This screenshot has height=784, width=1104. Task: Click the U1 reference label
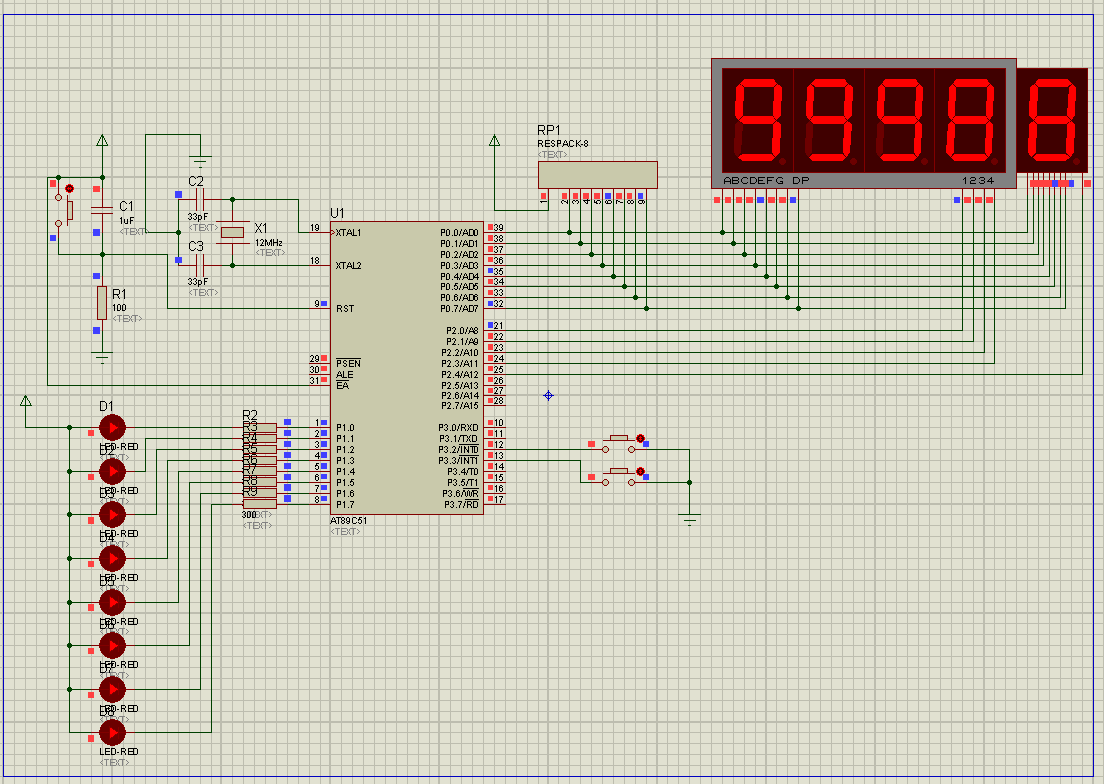[x=337, y=213]
